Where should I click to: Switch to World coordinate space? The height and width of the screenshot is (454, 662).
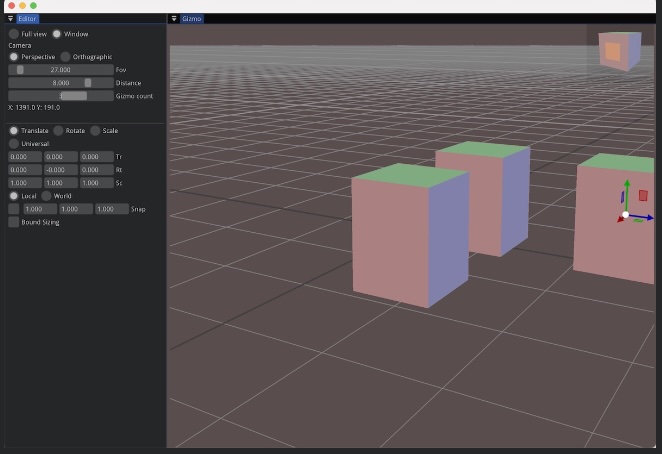coord(46,196)
